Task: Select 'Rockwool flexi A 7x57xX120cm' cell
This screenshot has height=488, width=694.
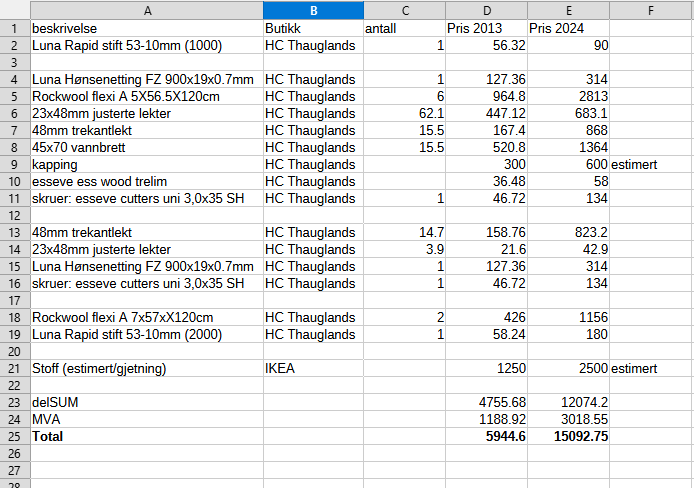Action: (147, 317)
